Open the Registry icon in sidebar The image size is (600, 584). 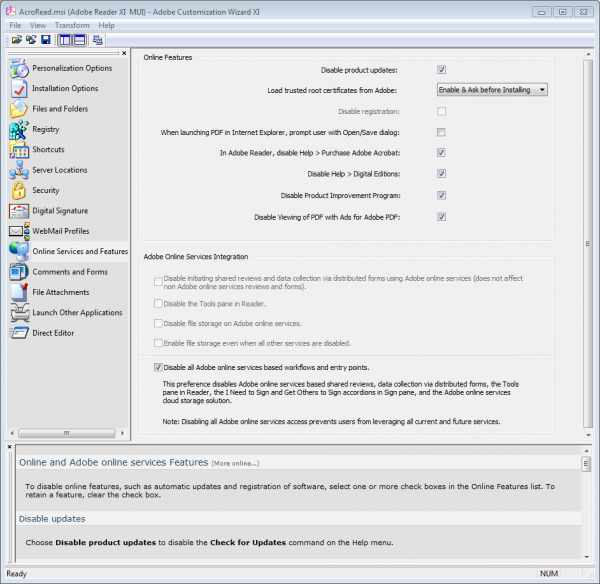[19, 129]
